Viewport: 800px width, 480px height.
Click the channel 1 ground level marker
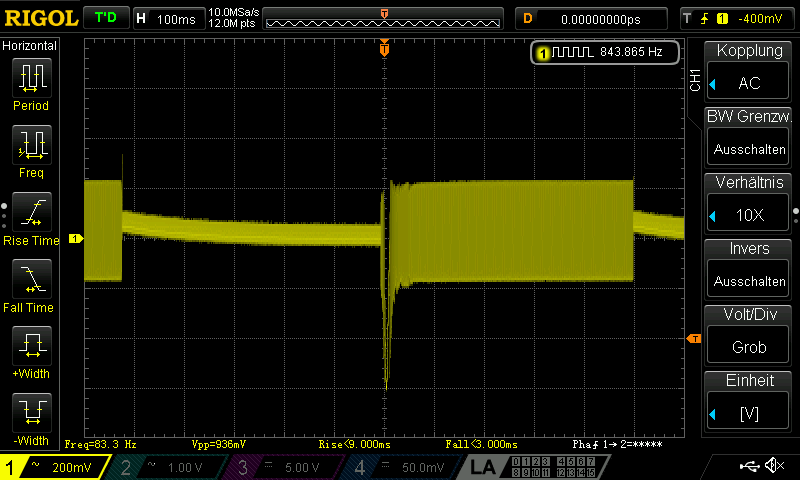click(x=76, y=238)
